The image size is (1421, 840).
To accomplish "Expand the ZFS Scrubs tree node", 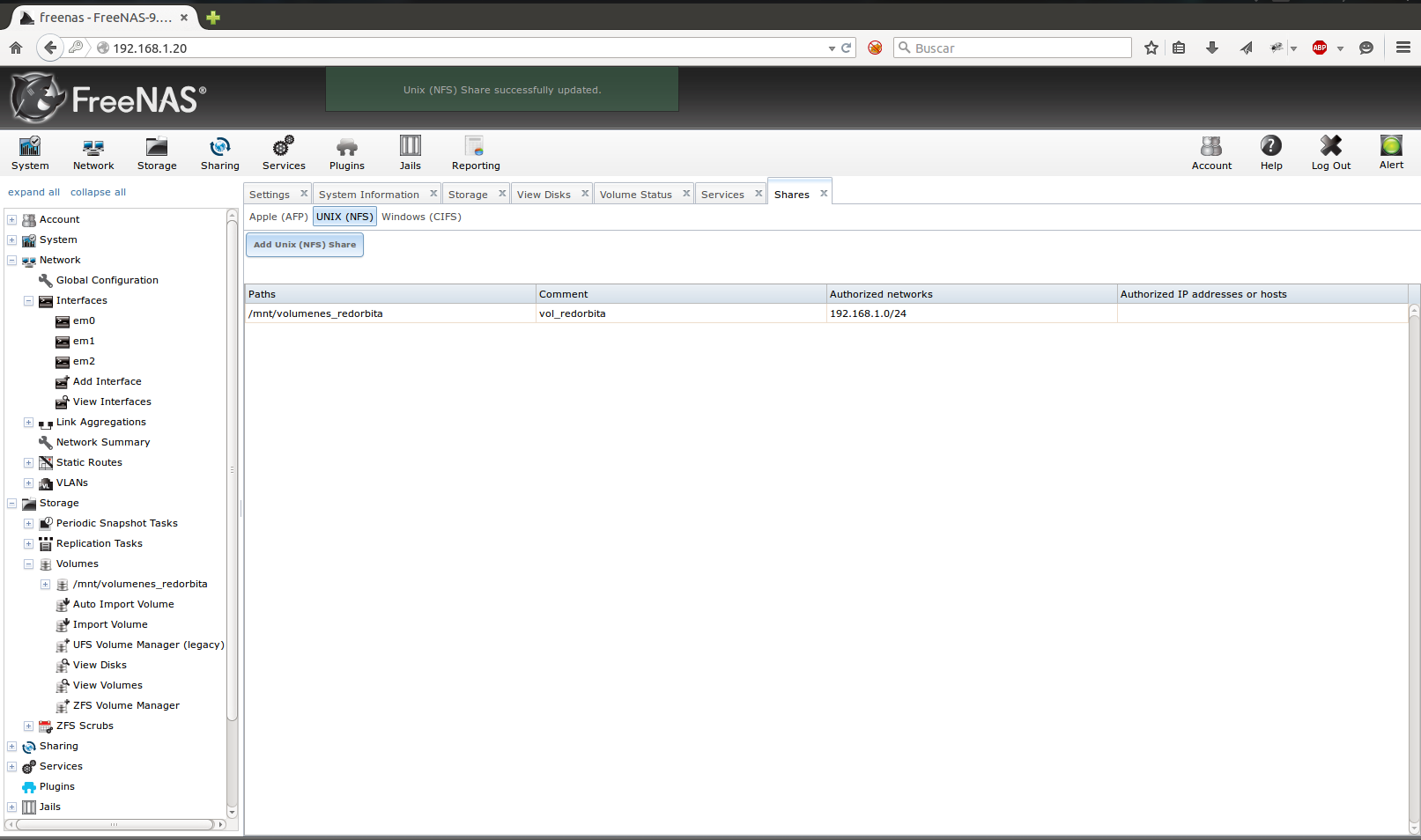I will 29,726.
